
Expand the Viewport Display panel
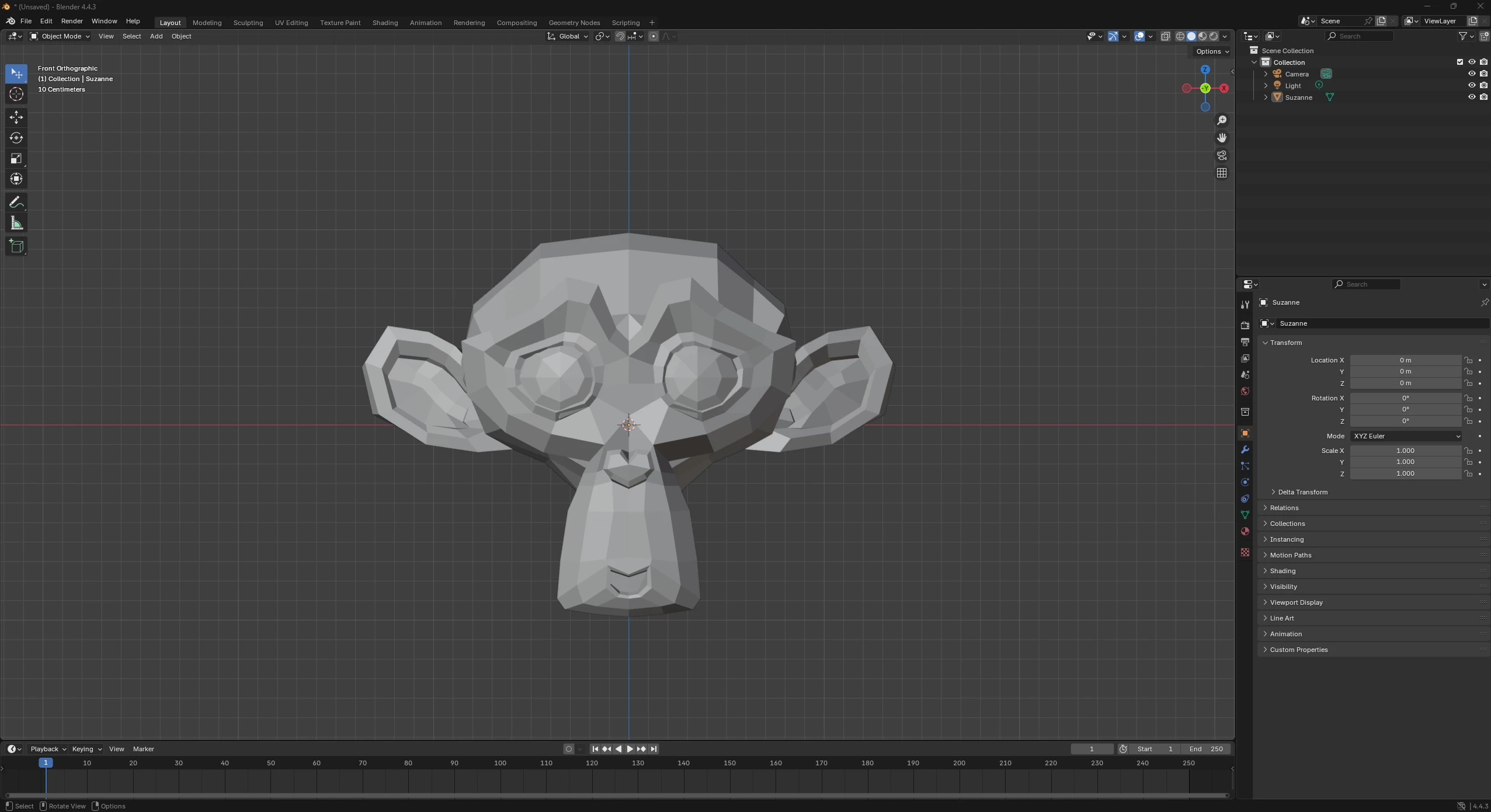click(1296, 602)
